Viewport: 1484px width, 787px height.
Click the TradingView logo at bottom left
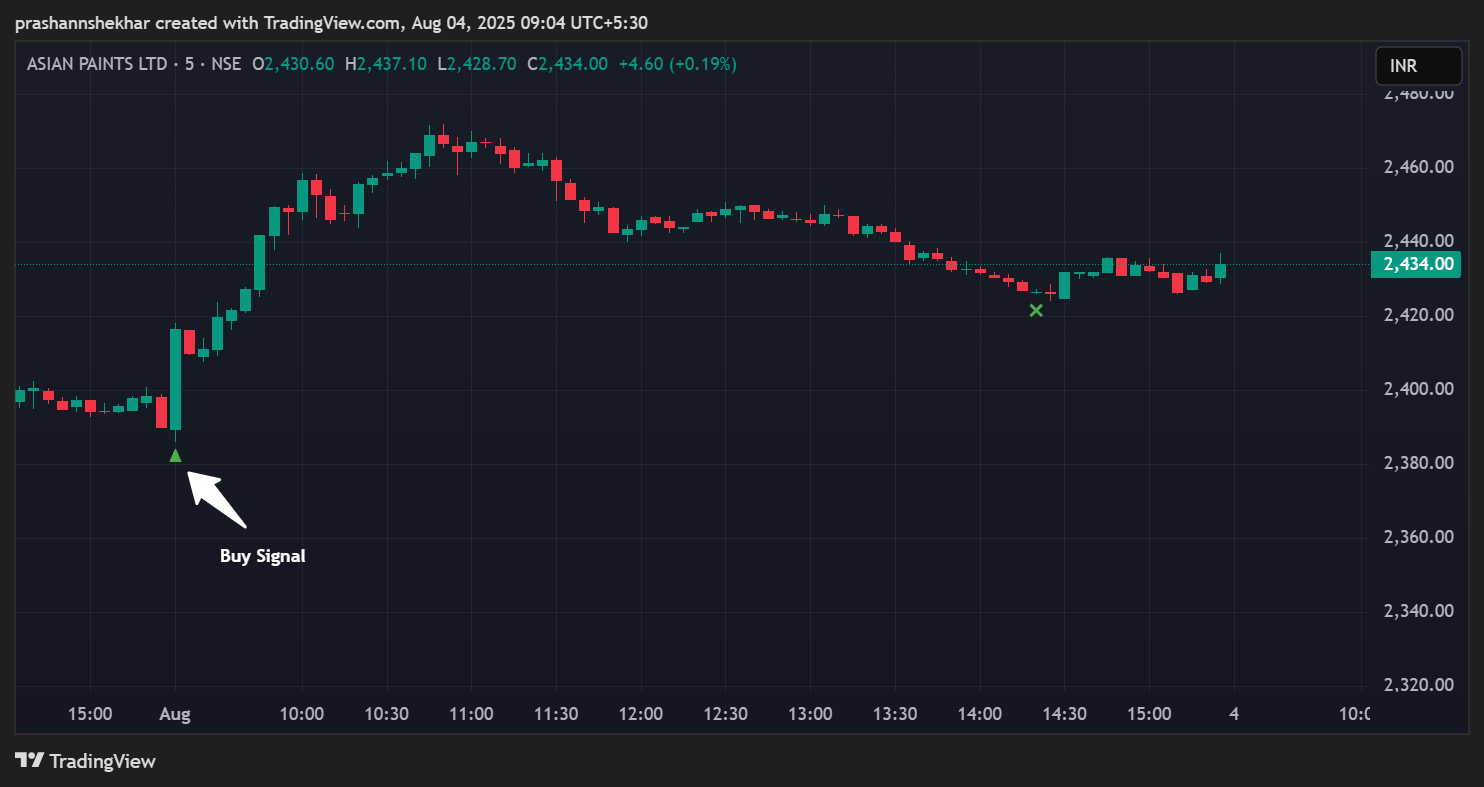pos(86,761)
